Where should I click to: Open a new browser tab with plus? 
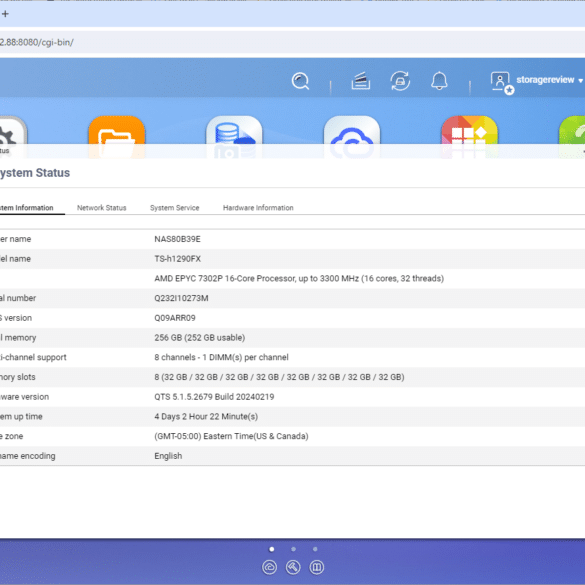click(x=5, y=14)
